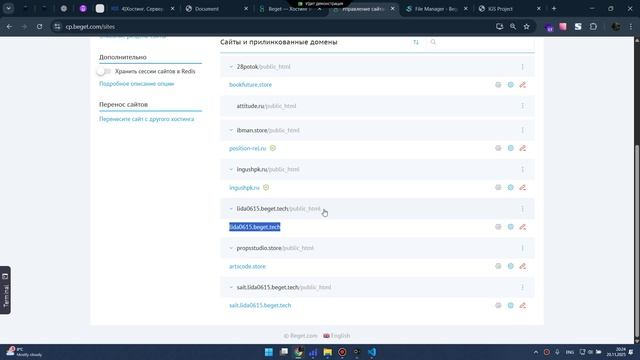Click the red unlink icon for sait.lida0615.beget.tech domain

coord(523,305)
